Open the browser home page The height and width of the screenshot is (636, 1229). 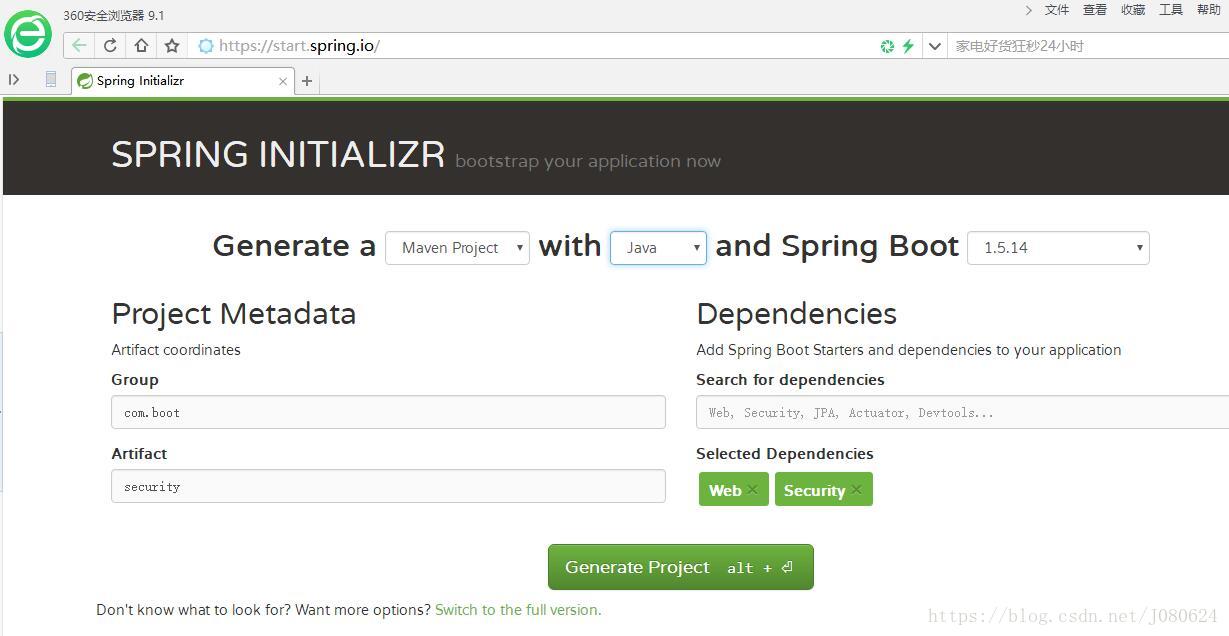(x=139, y=45)
